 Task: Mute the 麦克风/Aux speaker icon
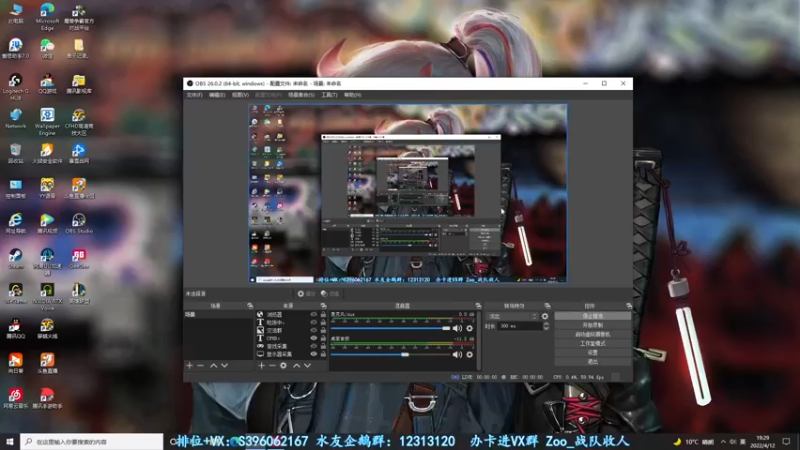[457, 329]
